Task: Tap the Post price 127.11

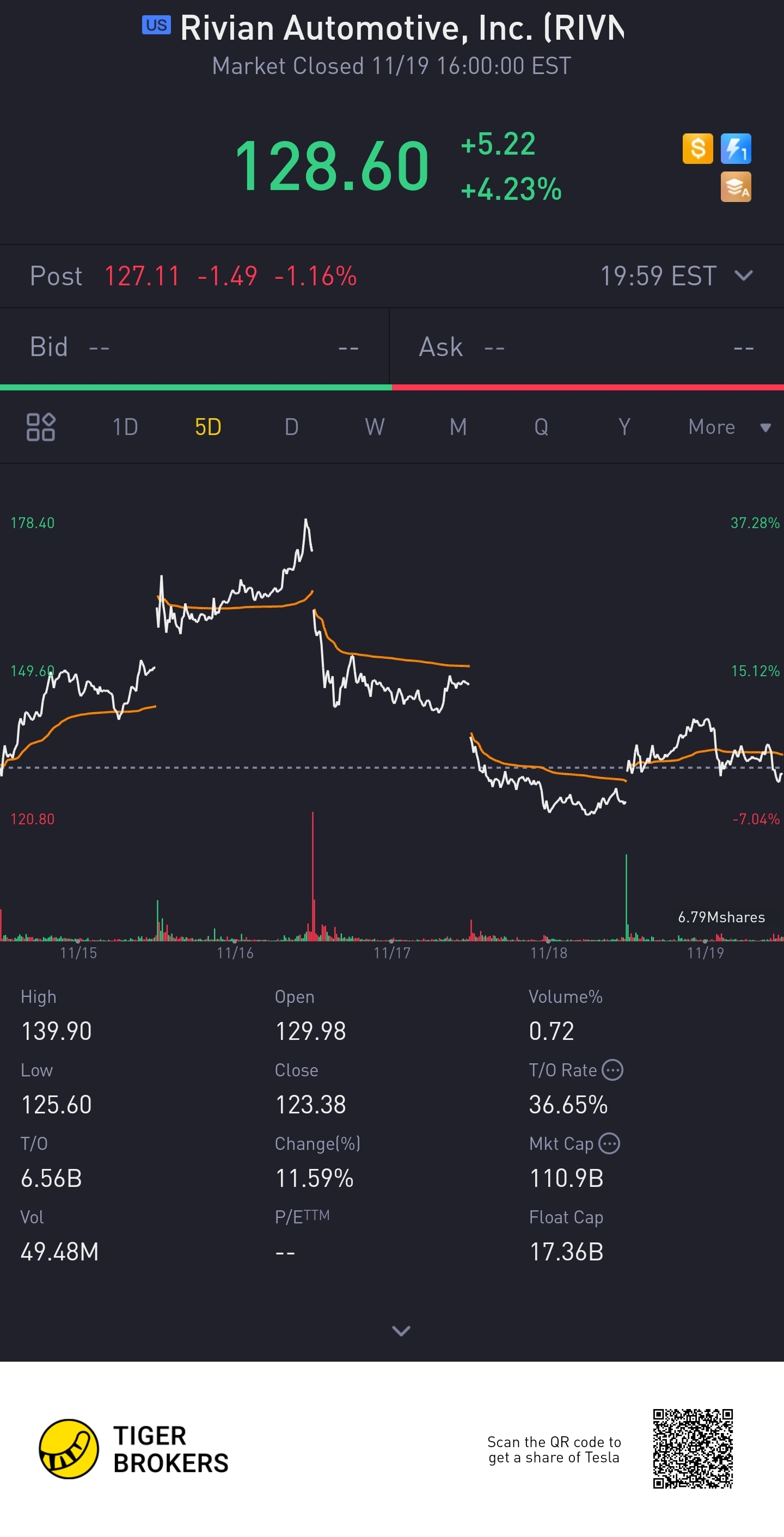Action: point(142,276)
